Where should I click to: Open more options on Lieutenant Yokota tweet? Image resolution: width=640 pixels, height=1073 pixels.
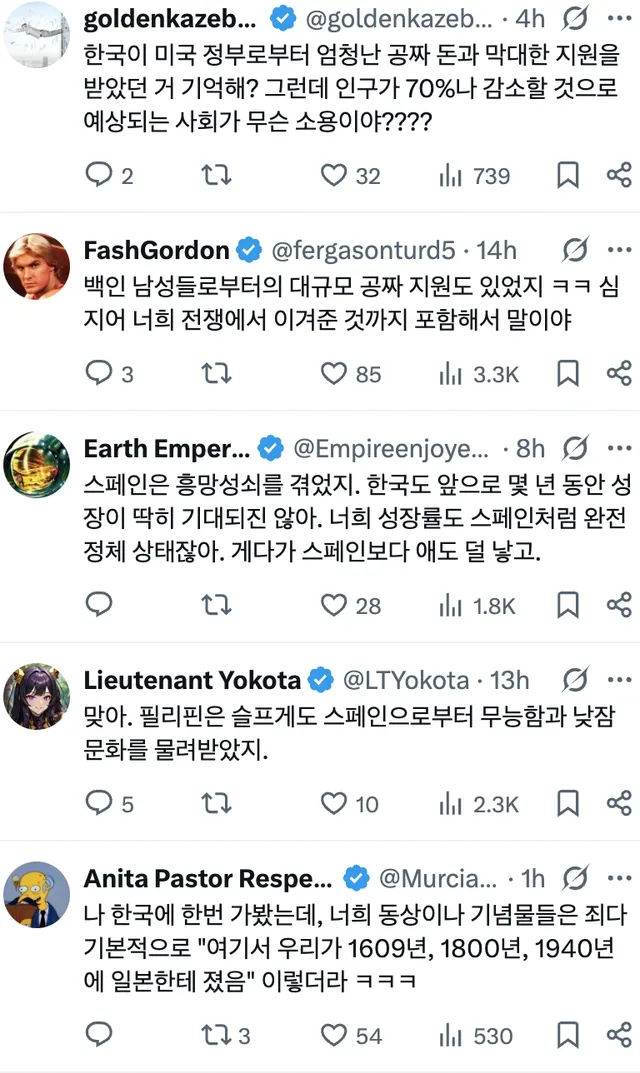point(620,680)
